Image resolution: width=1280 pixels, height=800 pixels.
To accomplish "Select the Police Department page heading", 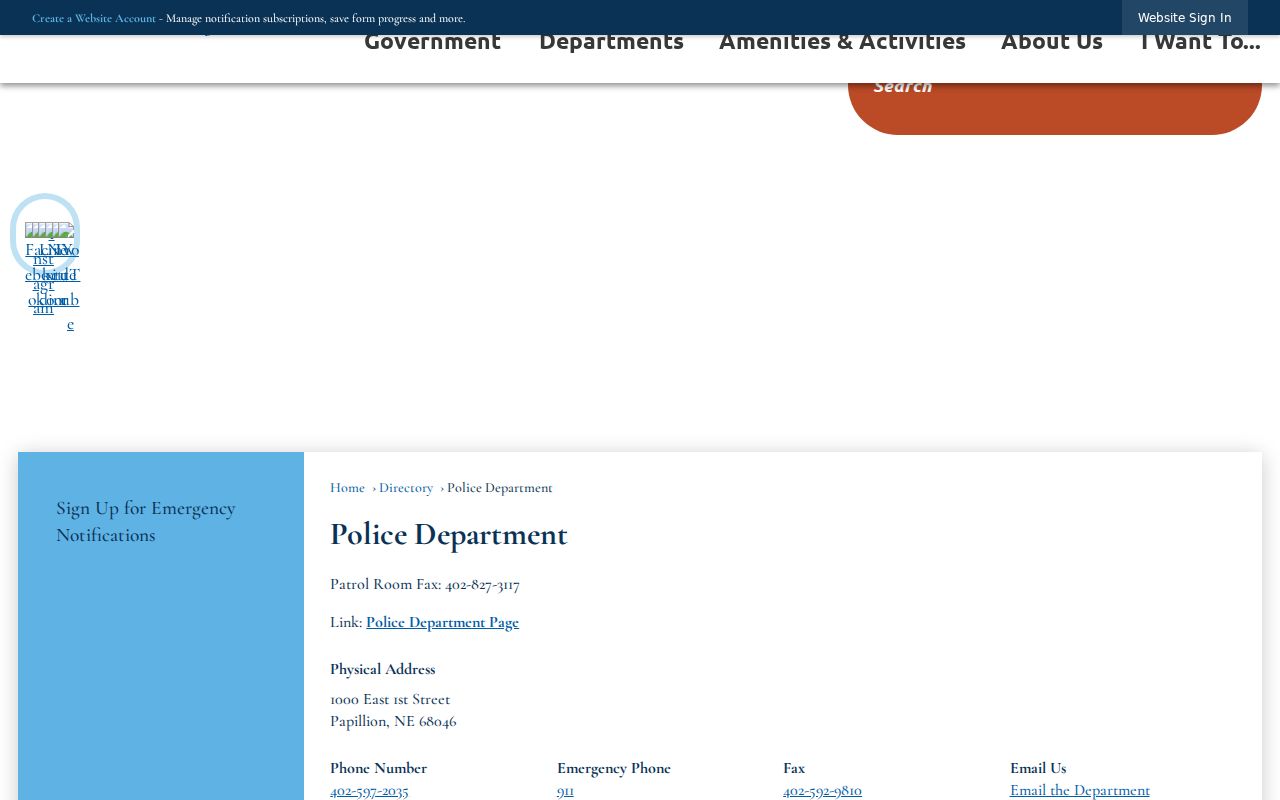I will coord(449,534).
